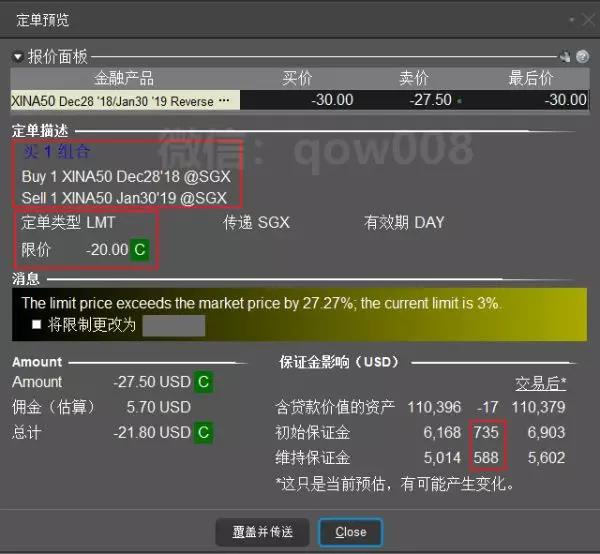Click the input field after 将限制更改为
The image size is (600, 554).
point(173,325)
